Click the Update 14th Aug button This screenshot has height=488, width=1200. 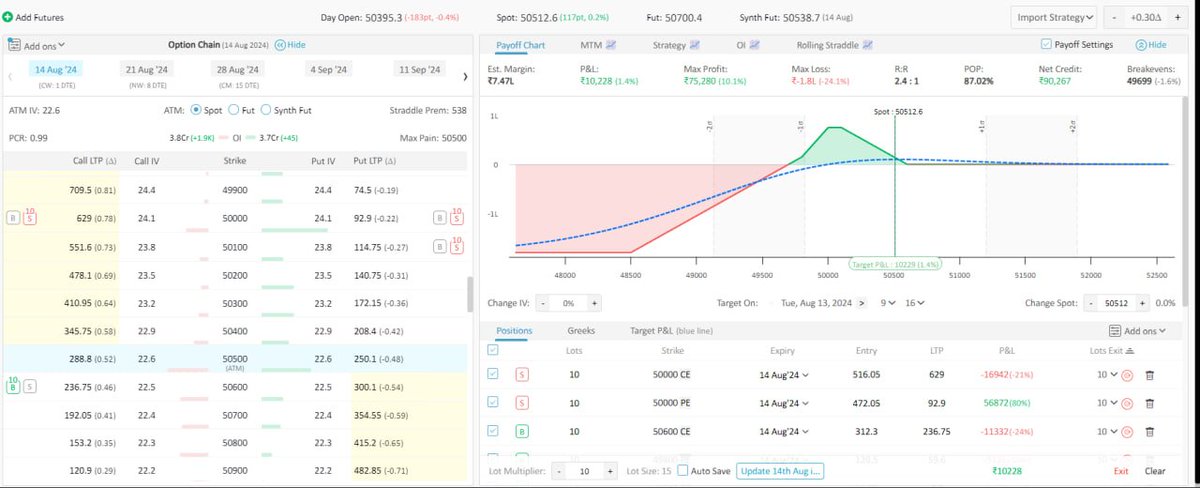coord(780,470)
